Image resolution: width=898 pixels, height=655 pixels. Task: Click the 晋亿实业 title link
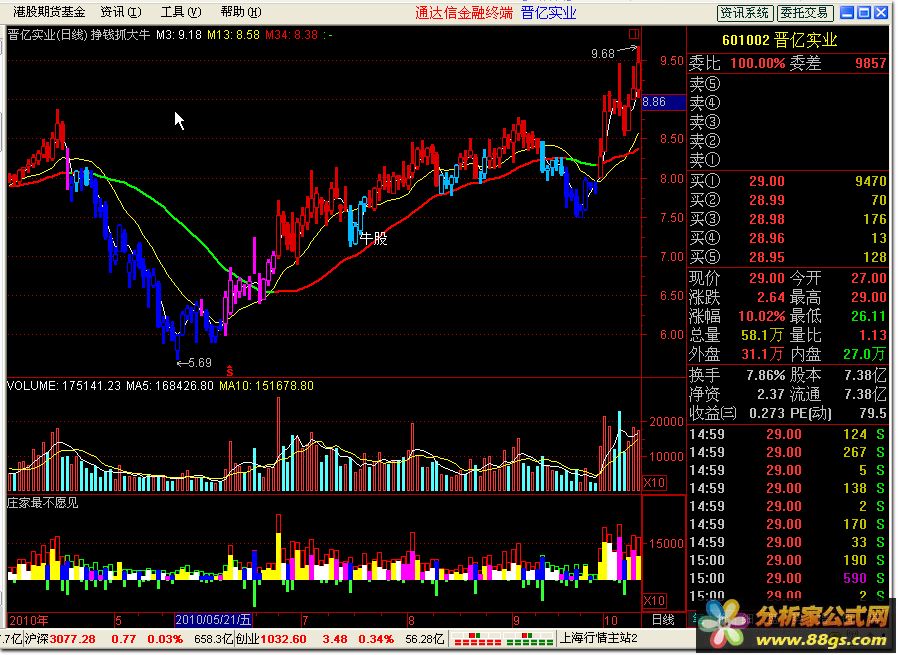coord(548,13)
